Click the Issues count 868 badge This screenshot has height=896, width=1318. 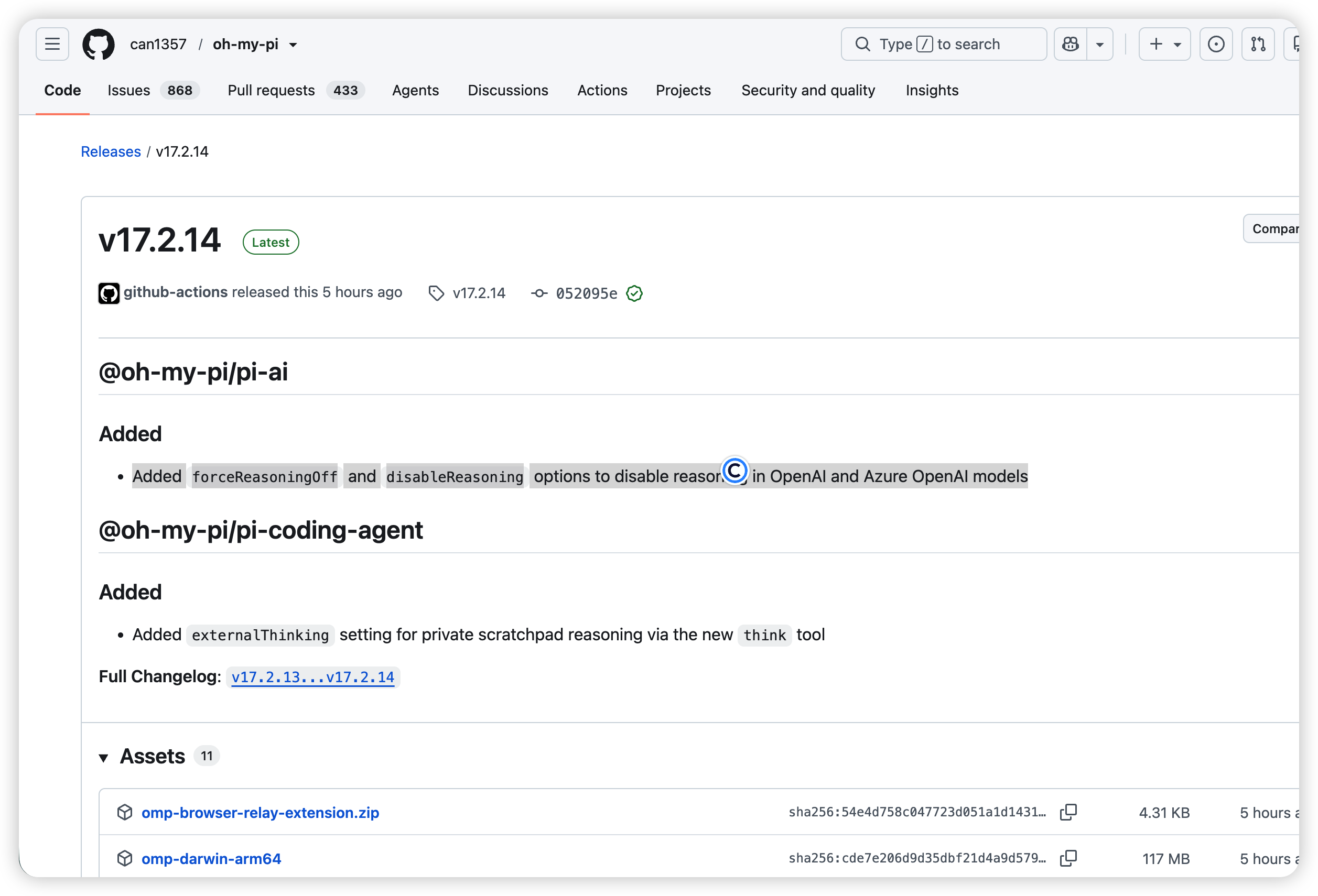180,91
